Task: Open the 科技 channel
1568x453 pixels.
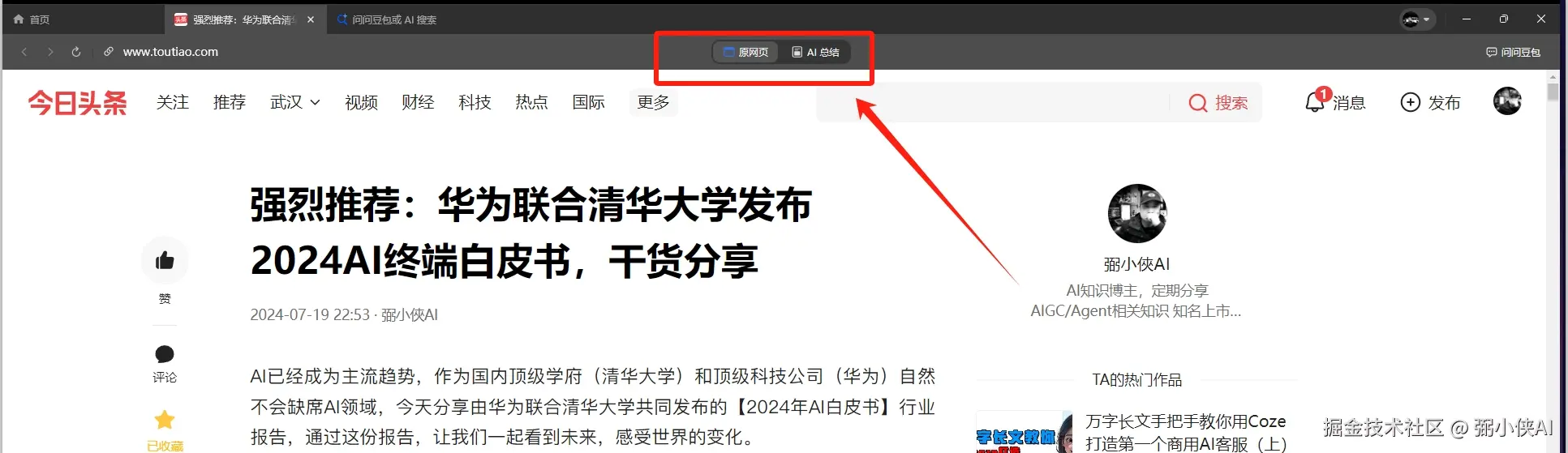Action: pos(475,102)
